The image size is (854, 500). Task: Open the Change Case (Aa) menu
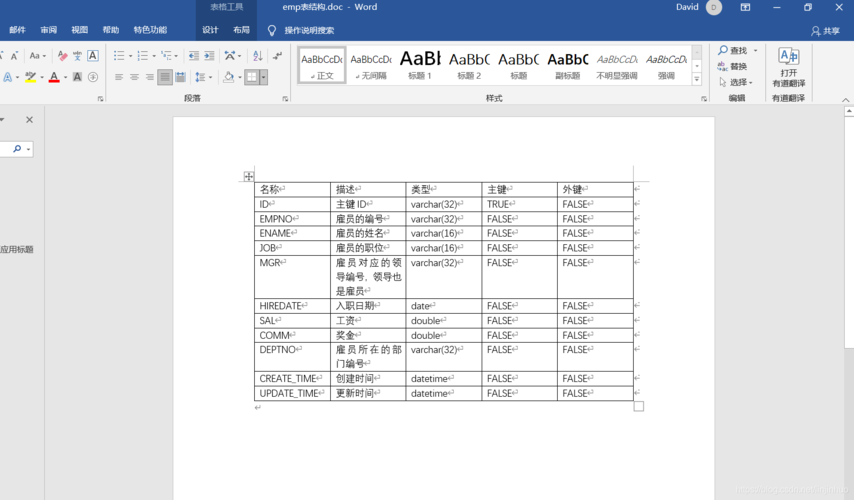[38, 56]
